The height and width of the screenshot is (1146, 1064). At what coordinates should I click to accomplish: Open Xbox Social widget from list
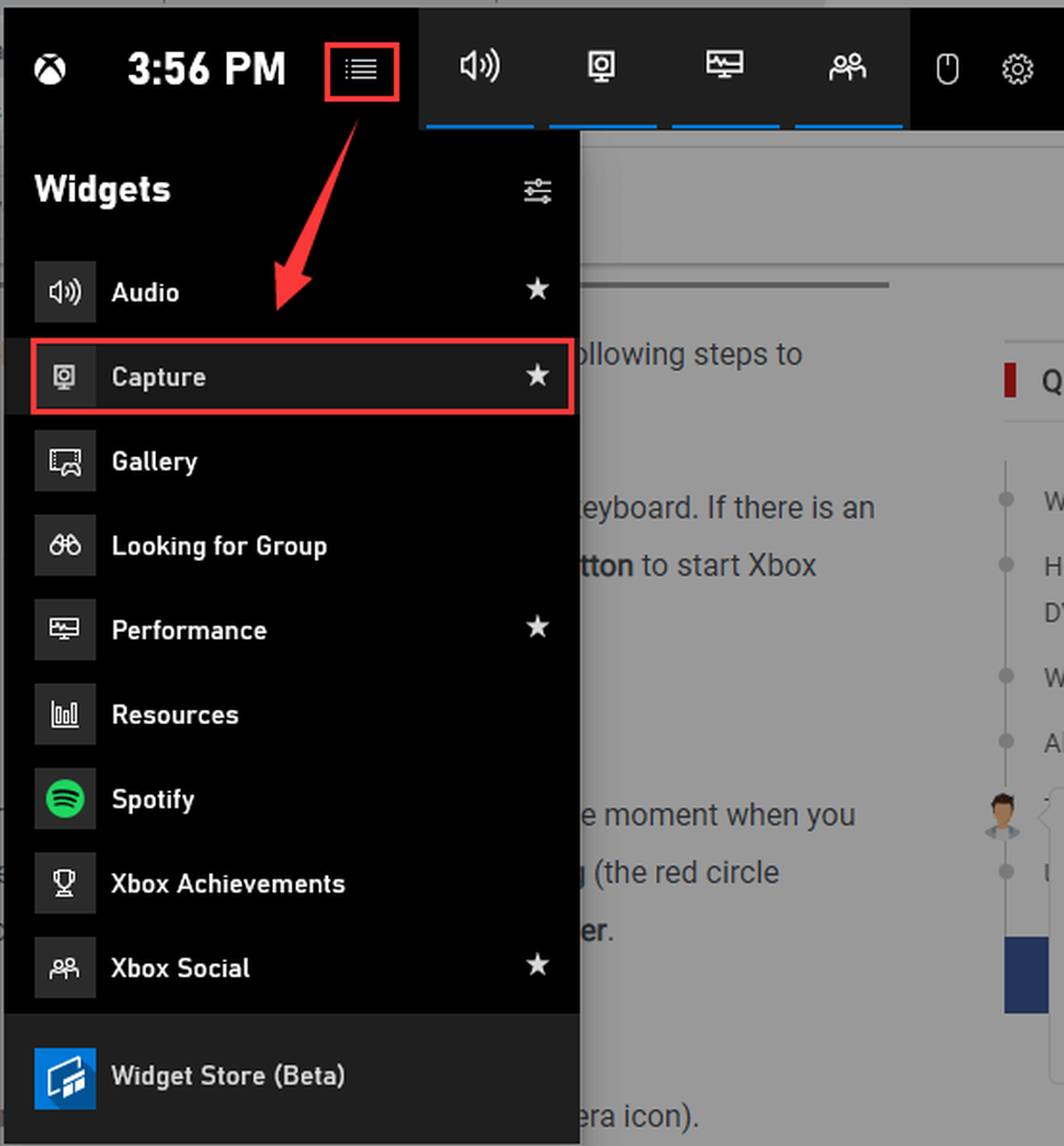[x=292, y=967]
